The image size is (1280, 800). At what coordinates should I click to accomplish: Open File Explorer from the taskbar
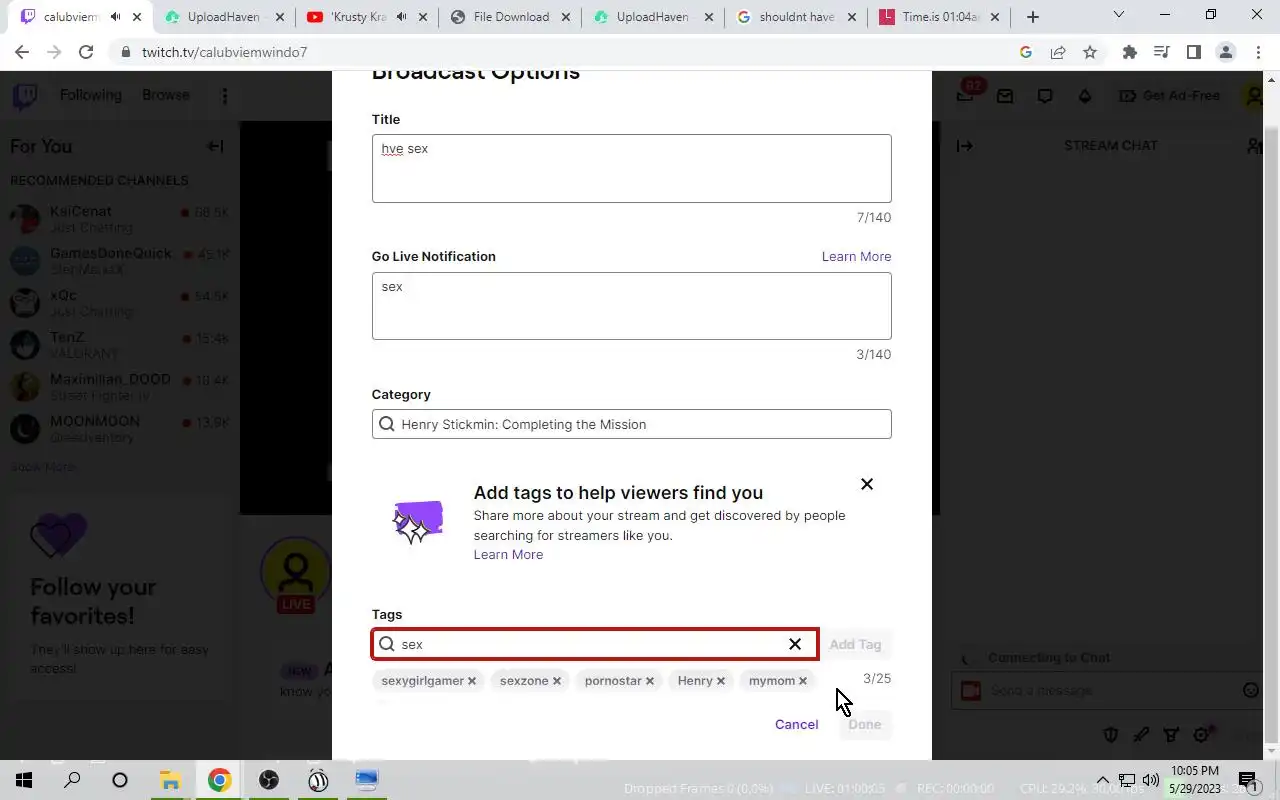169,780
